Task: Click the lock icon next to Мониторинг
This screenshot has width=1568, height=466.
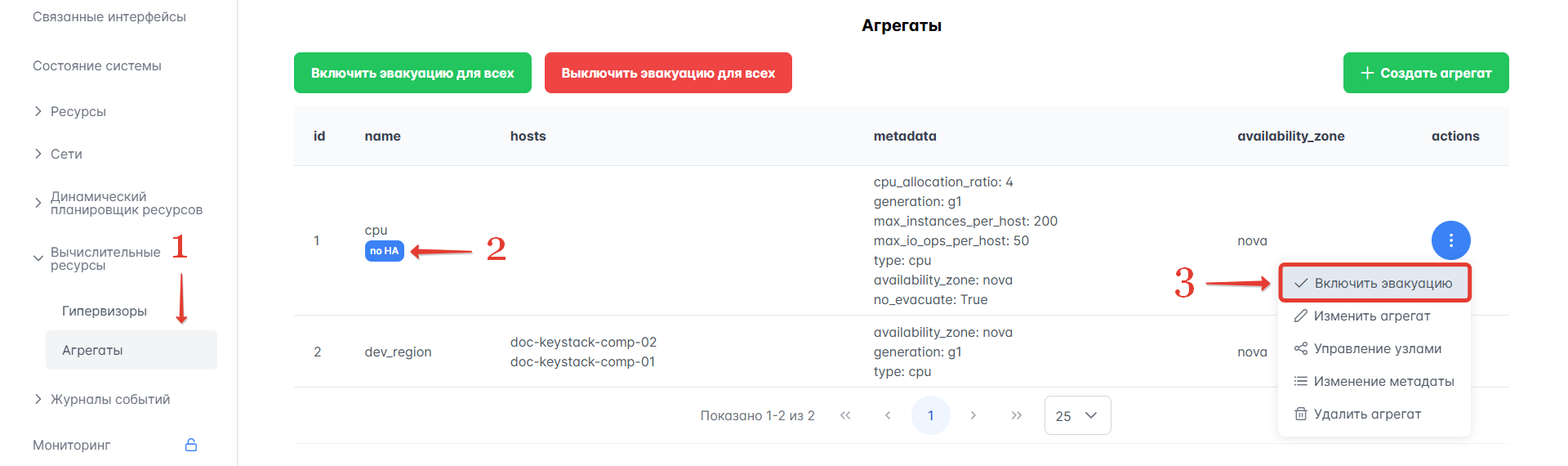Action: tap(191, 445)
